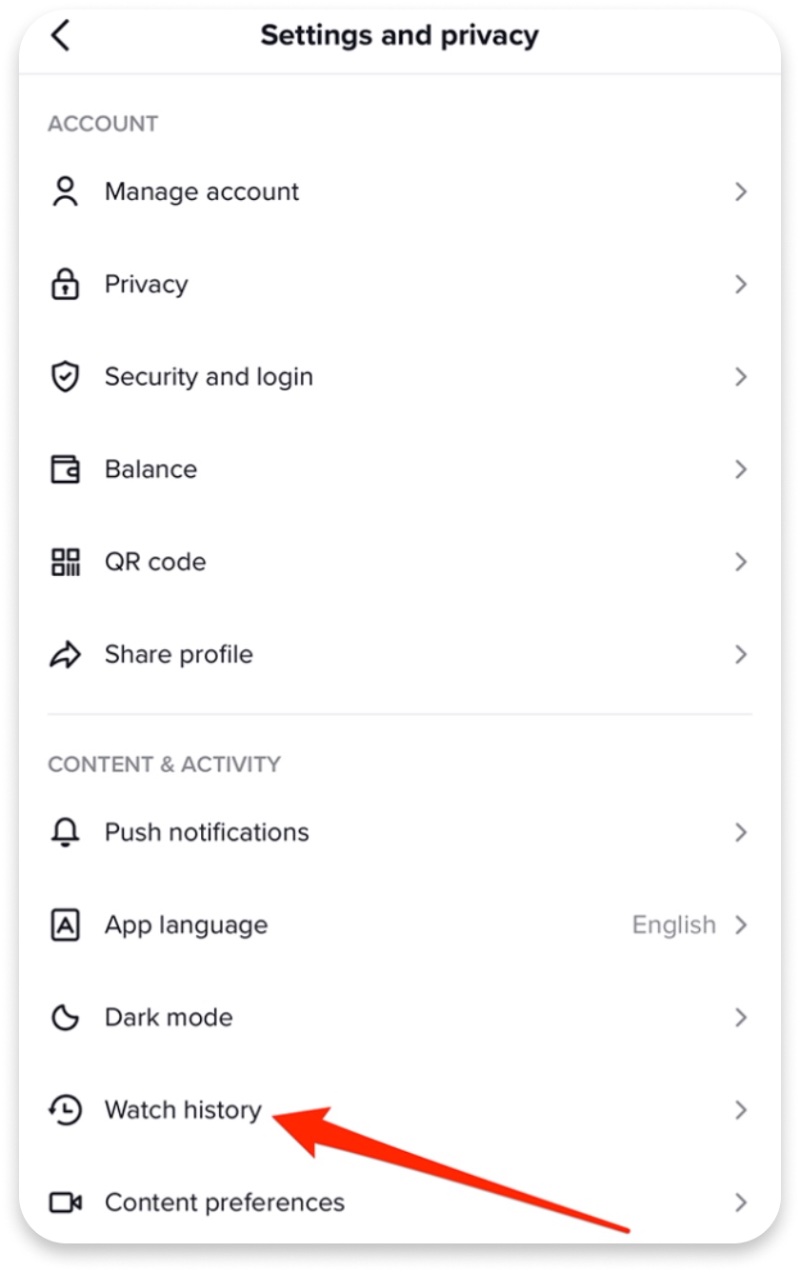Select the App language label
Viewport: 800px width, 1272px height.
[186, 925]
